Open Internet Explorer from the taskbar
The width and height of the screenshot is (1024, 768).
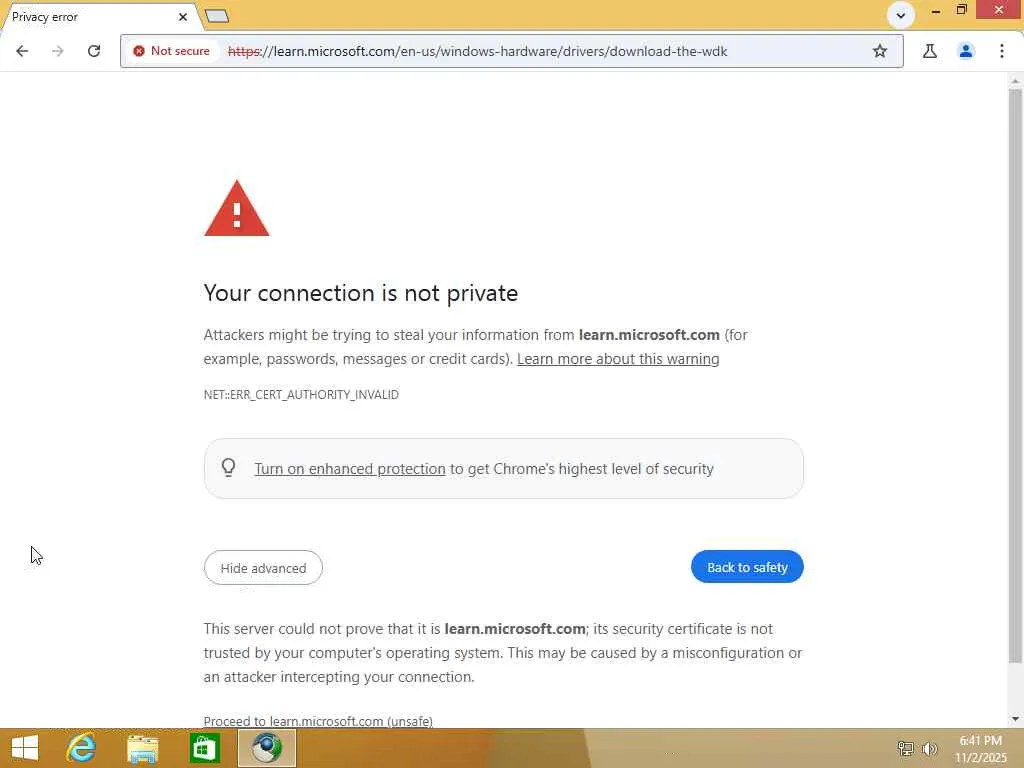(x=81, y=747)
